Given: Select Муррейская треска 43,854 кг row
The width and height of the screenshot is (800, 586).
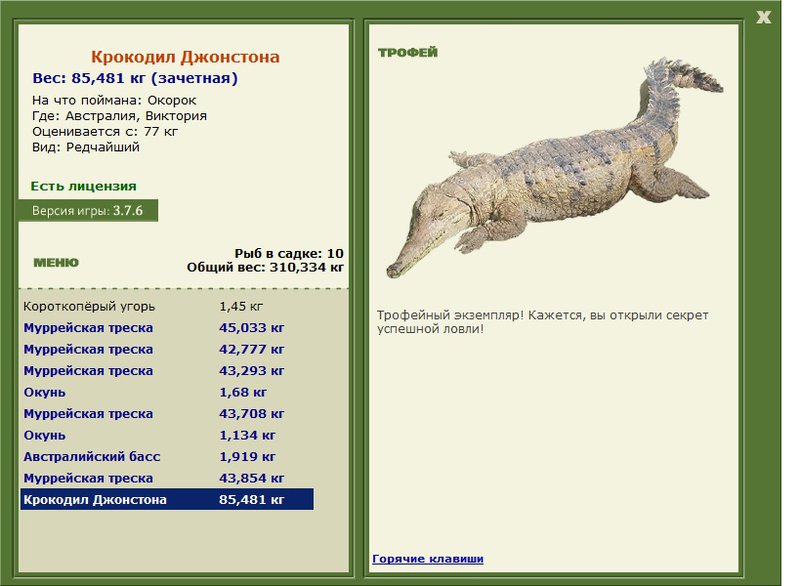Looking at the screenshot, I should coord(167,478).
